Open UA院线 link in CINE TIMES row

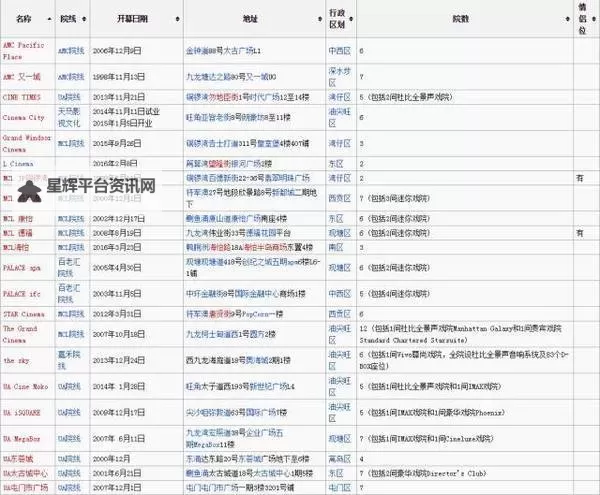69,97
